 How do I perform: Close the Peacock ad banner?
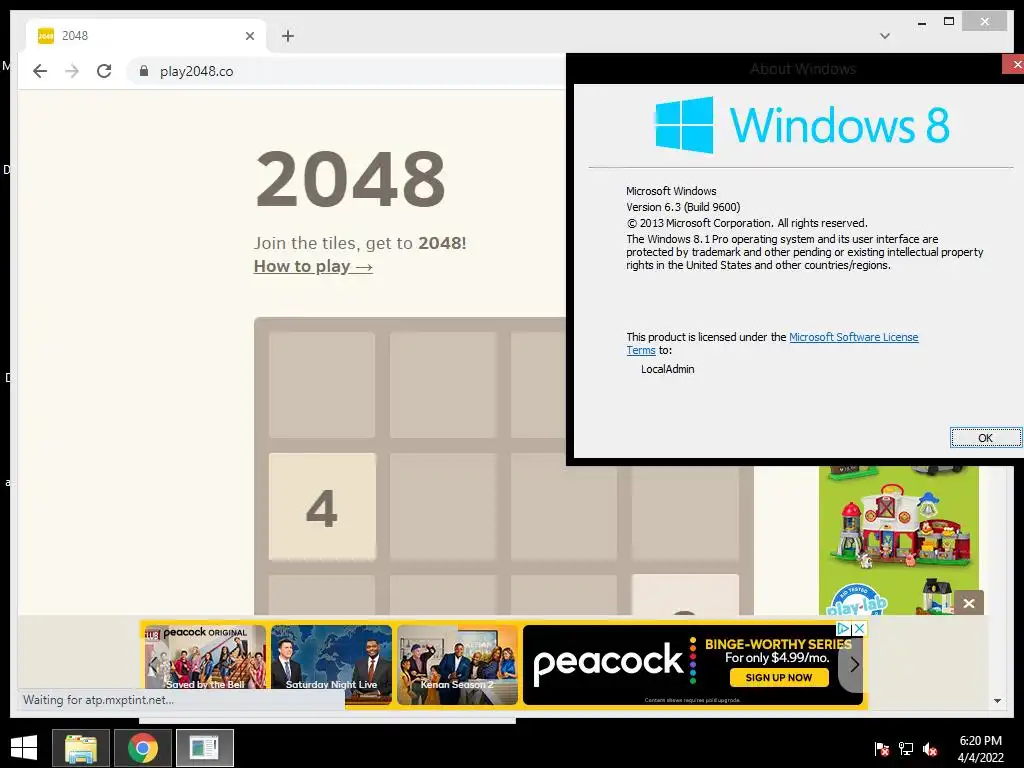click(x=860, y=628)
